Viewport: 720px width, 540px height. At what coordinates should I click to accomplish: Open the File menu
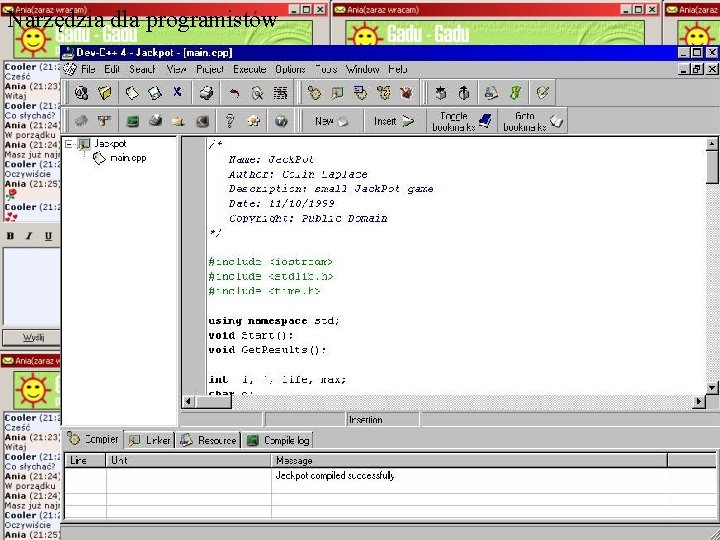coord(88,69)
